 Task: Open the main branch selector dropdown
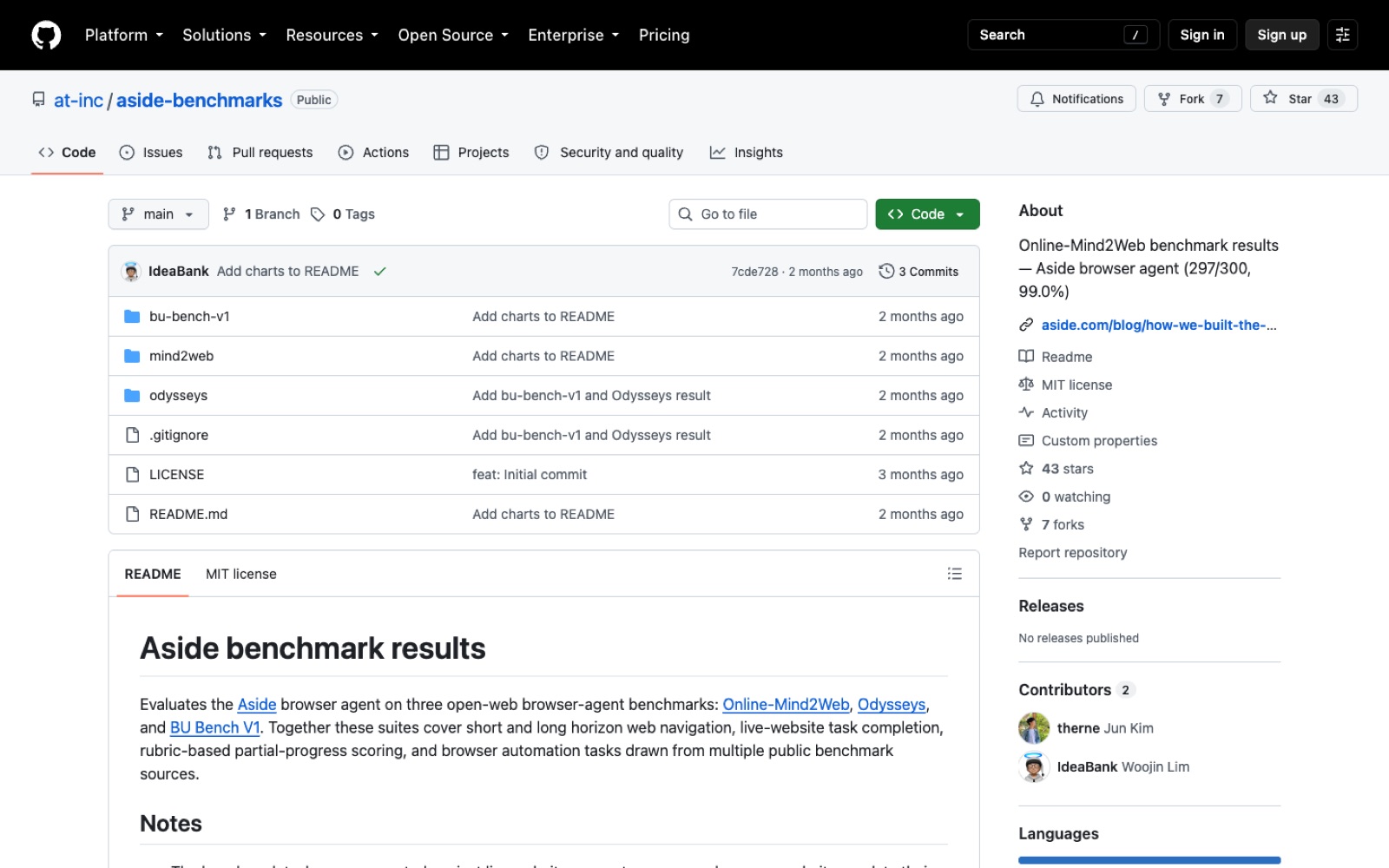pyautogui.click(x=158, y=214)
